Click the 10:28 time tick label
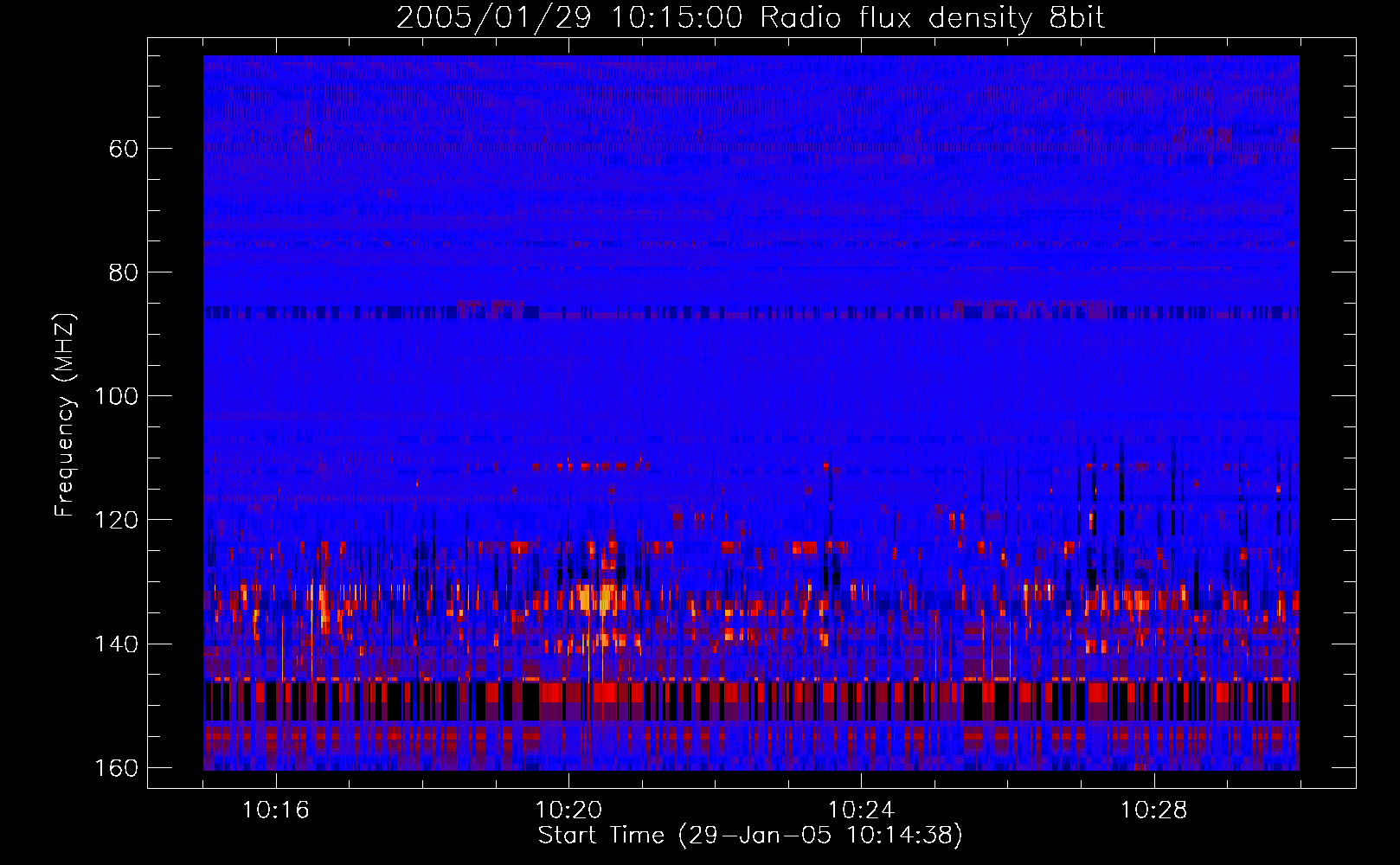The image size is (1400, 865). click(1153, 811)
